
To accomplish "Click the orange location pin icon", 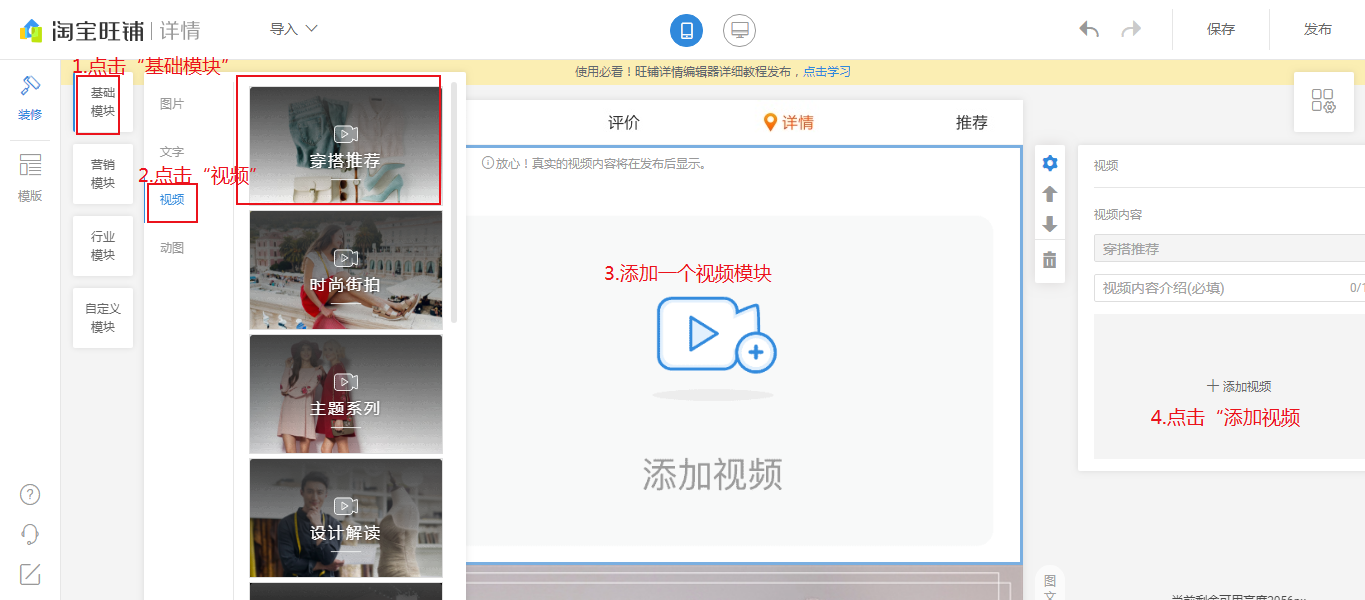I will coord(770,123).
